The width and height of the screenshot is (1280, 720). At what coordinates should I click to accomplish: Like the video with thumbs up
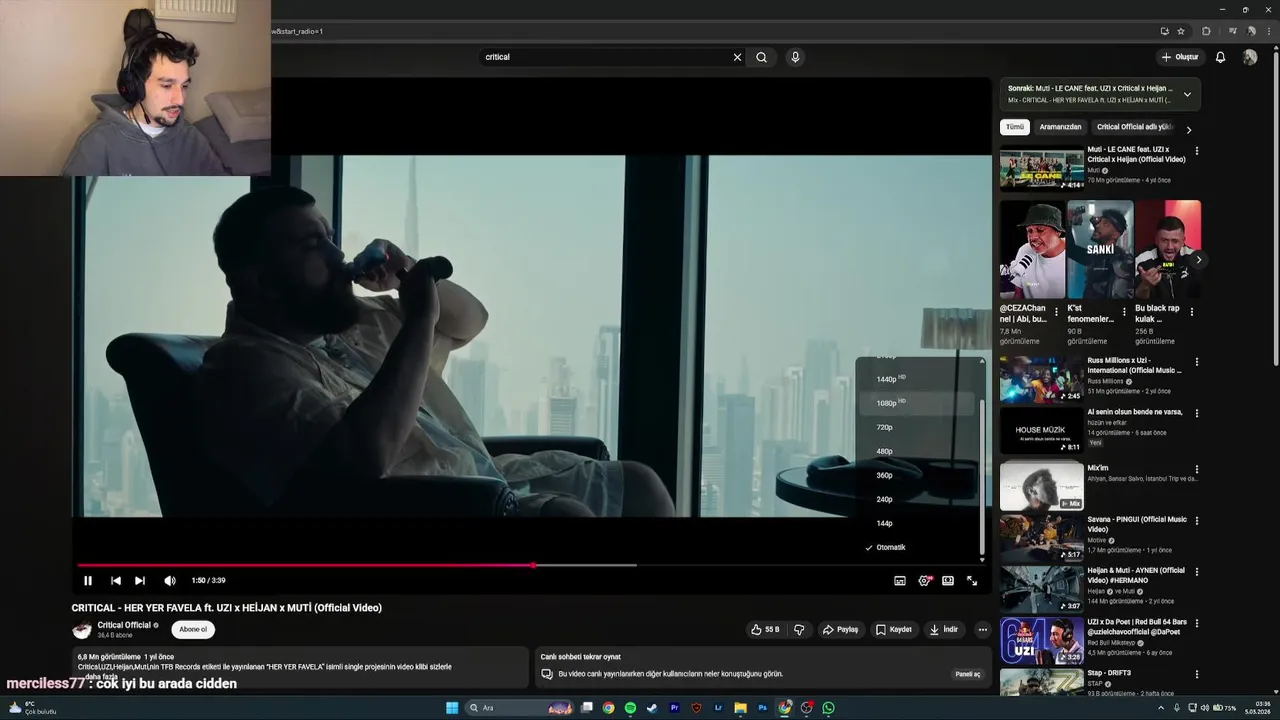click(x=766, y=630)
